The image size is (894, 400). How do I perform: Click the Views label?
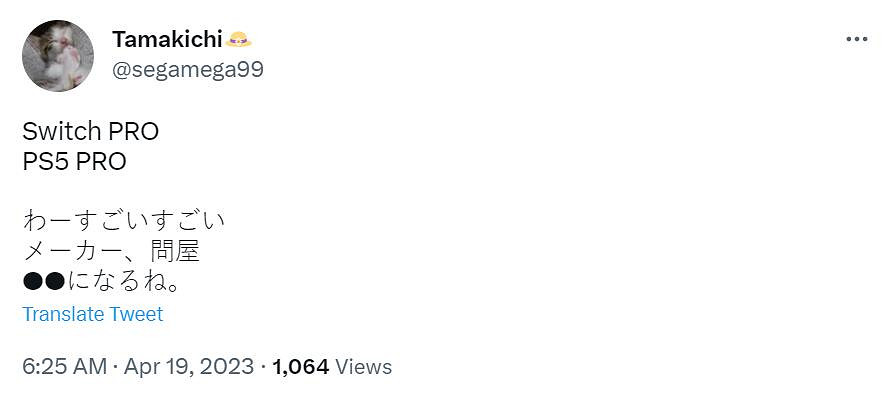[x=364, y=367]
